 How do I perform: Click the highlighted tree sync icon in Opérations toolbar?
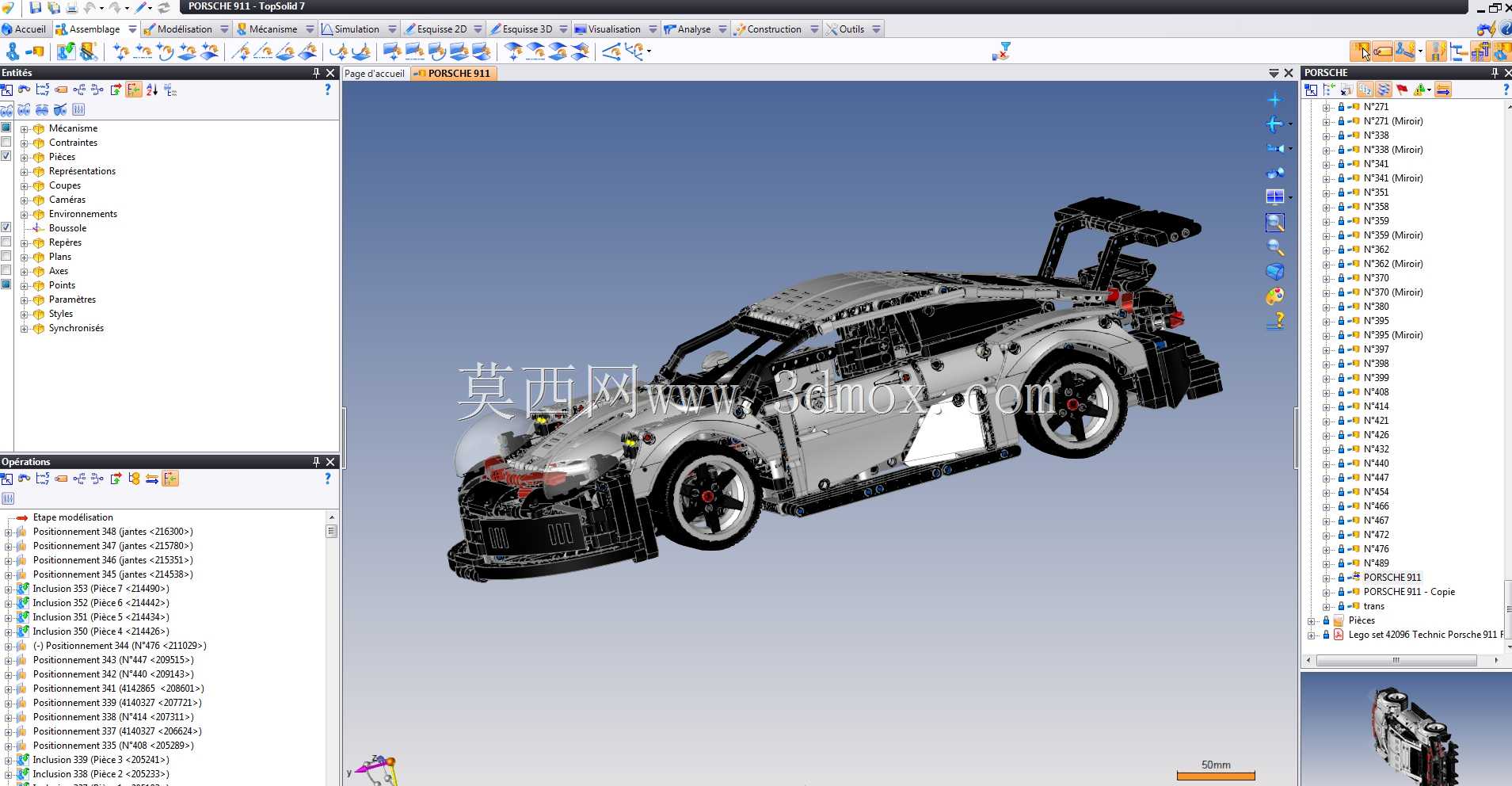point(170,479)
